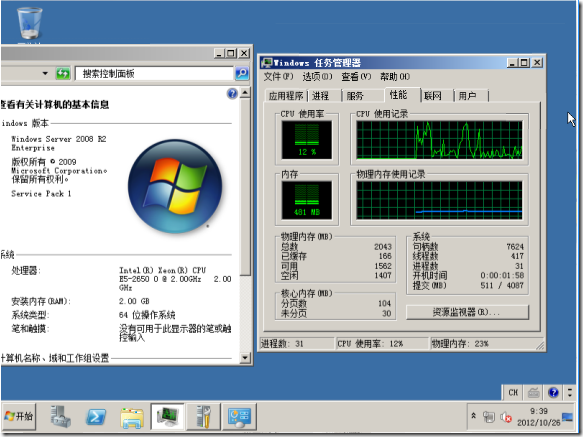
Task: Click the 物理内存使用记录 graph
Action: pyautogui.click(x=439, y=200)
